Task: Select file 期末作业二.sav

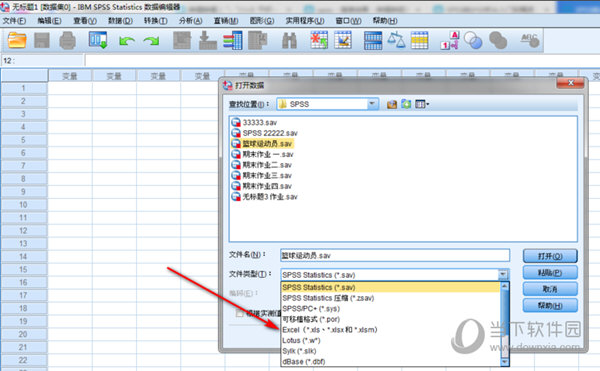Action: 261,165
